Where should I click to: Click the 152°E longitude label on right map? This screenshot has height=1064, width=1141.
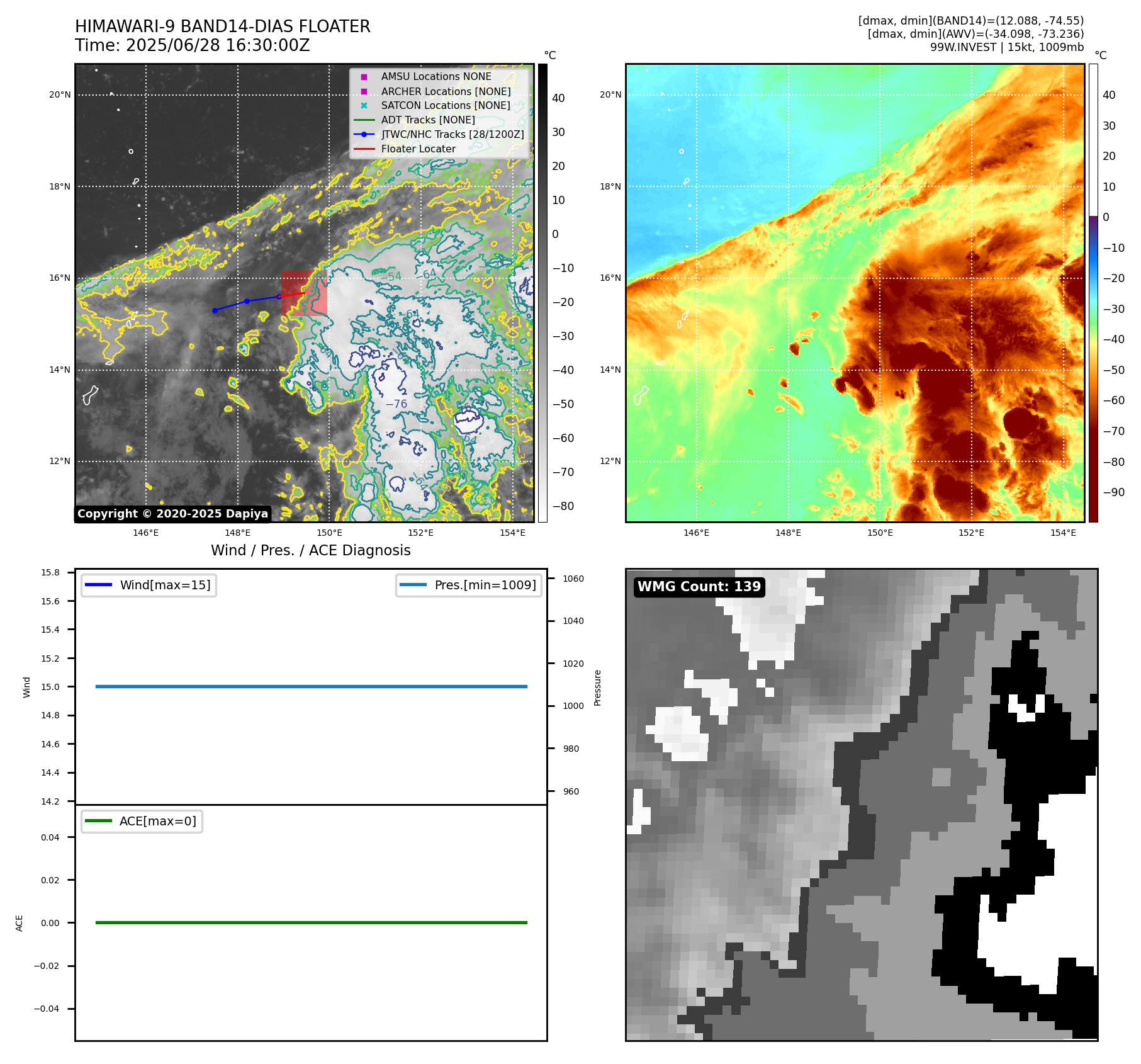coord(972,533)
